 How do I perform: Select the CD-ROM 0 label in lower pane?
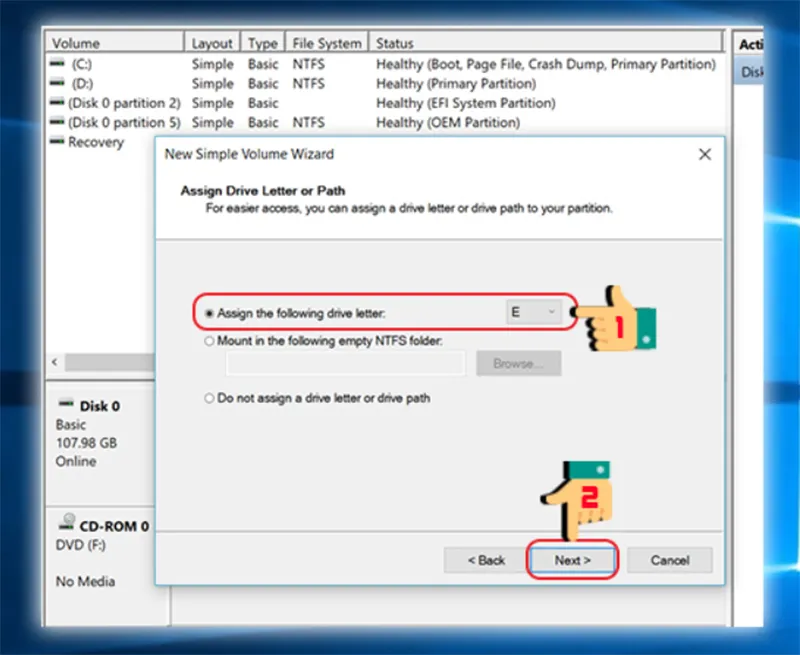point(114,526)
